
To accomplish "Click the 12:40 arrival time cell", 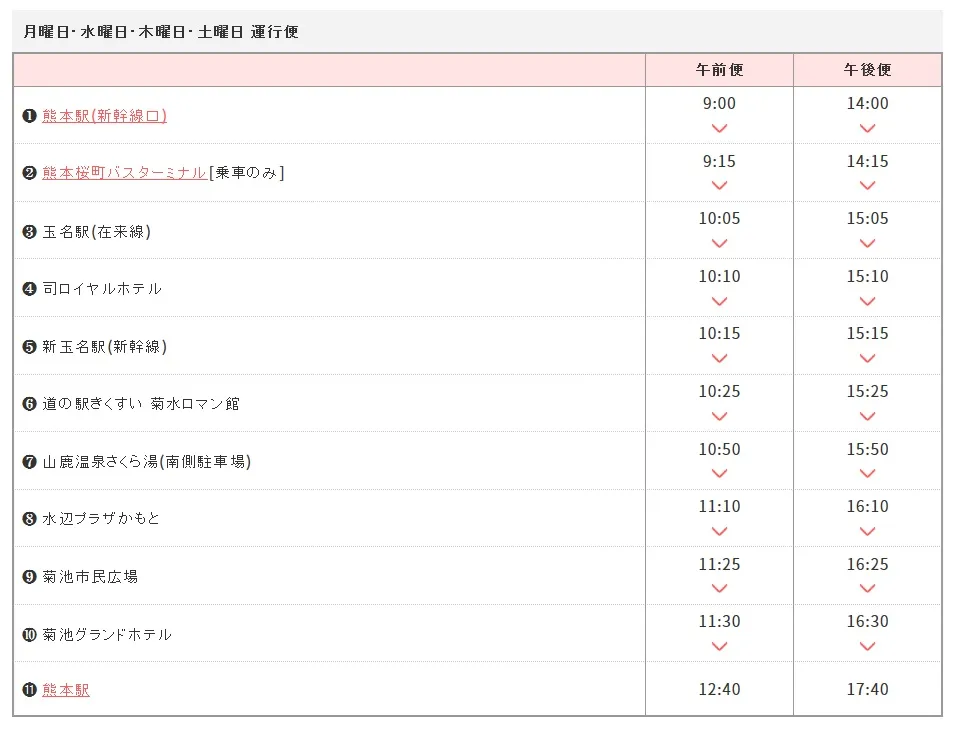I will [719, 689].
